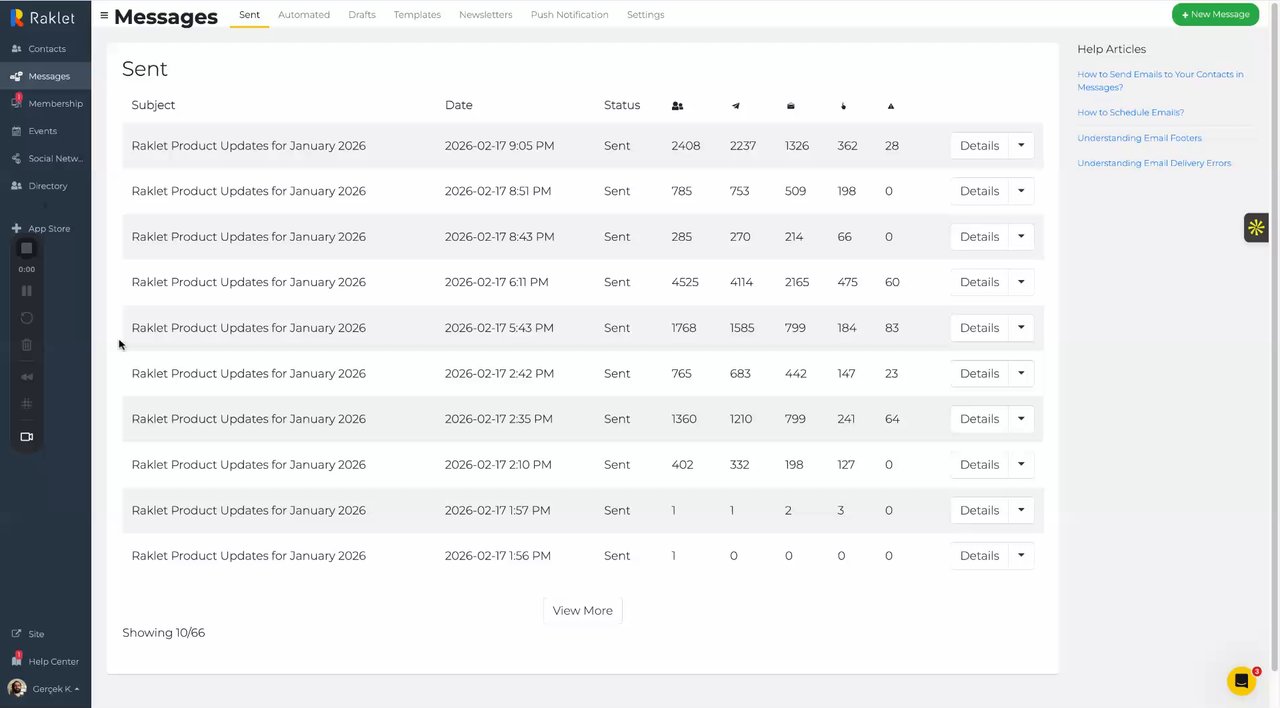1280x708 pixels.
Task: Click the recorder rewind icon
Action: pos(27,377)
